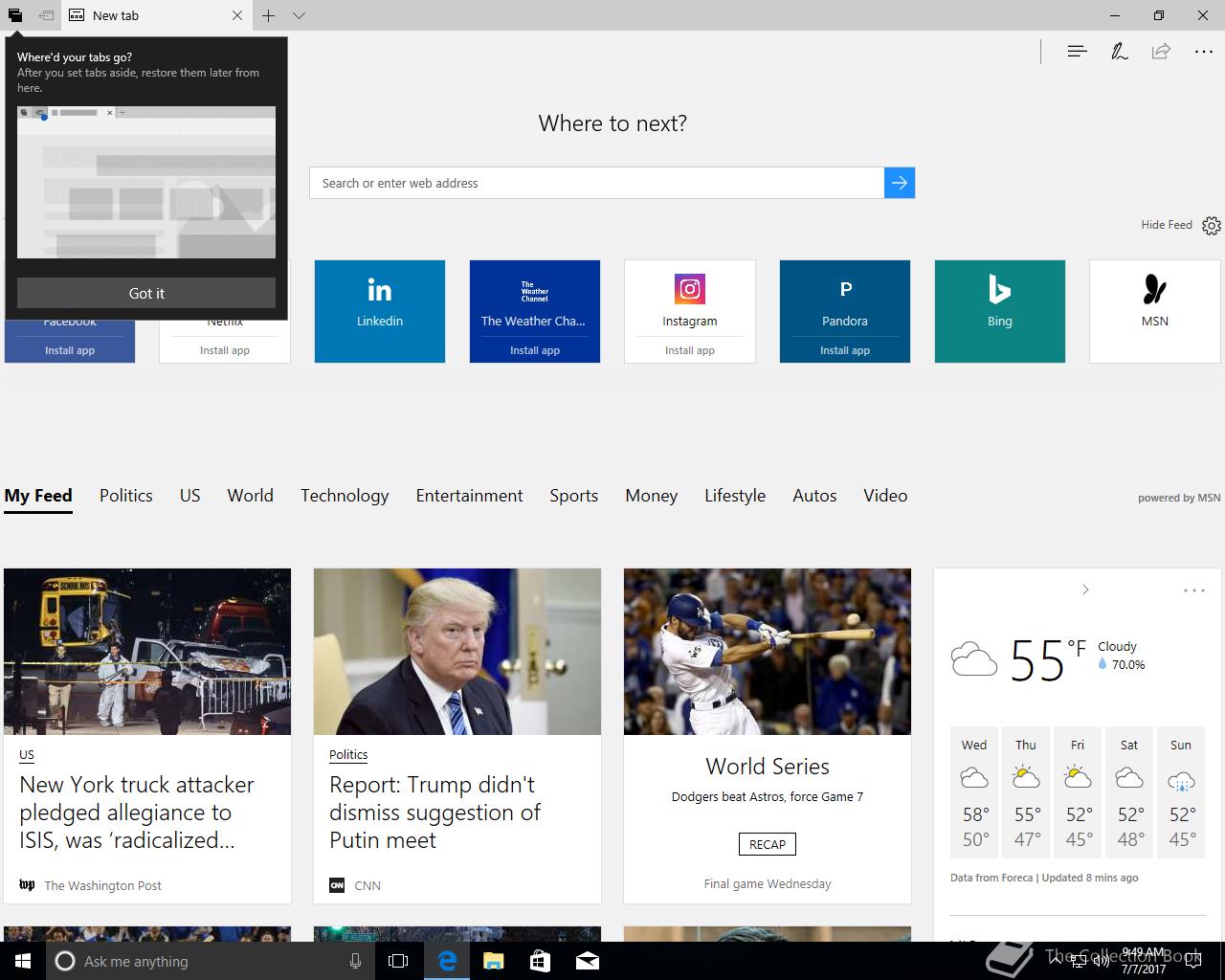This screenshot has height=980, width=1225.
Task: Dismiss tooltip with Got it button
Action: point(146,293)
